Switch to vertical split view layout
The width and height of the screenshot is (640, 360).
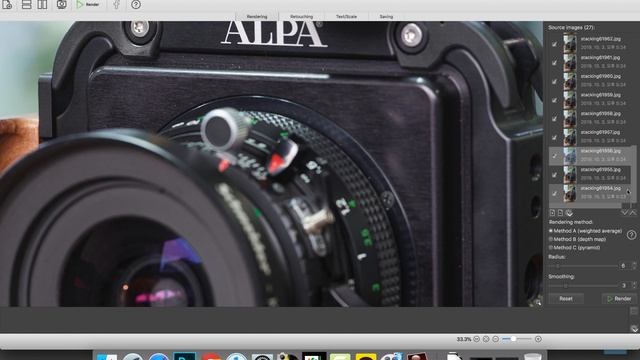point(42,4)
